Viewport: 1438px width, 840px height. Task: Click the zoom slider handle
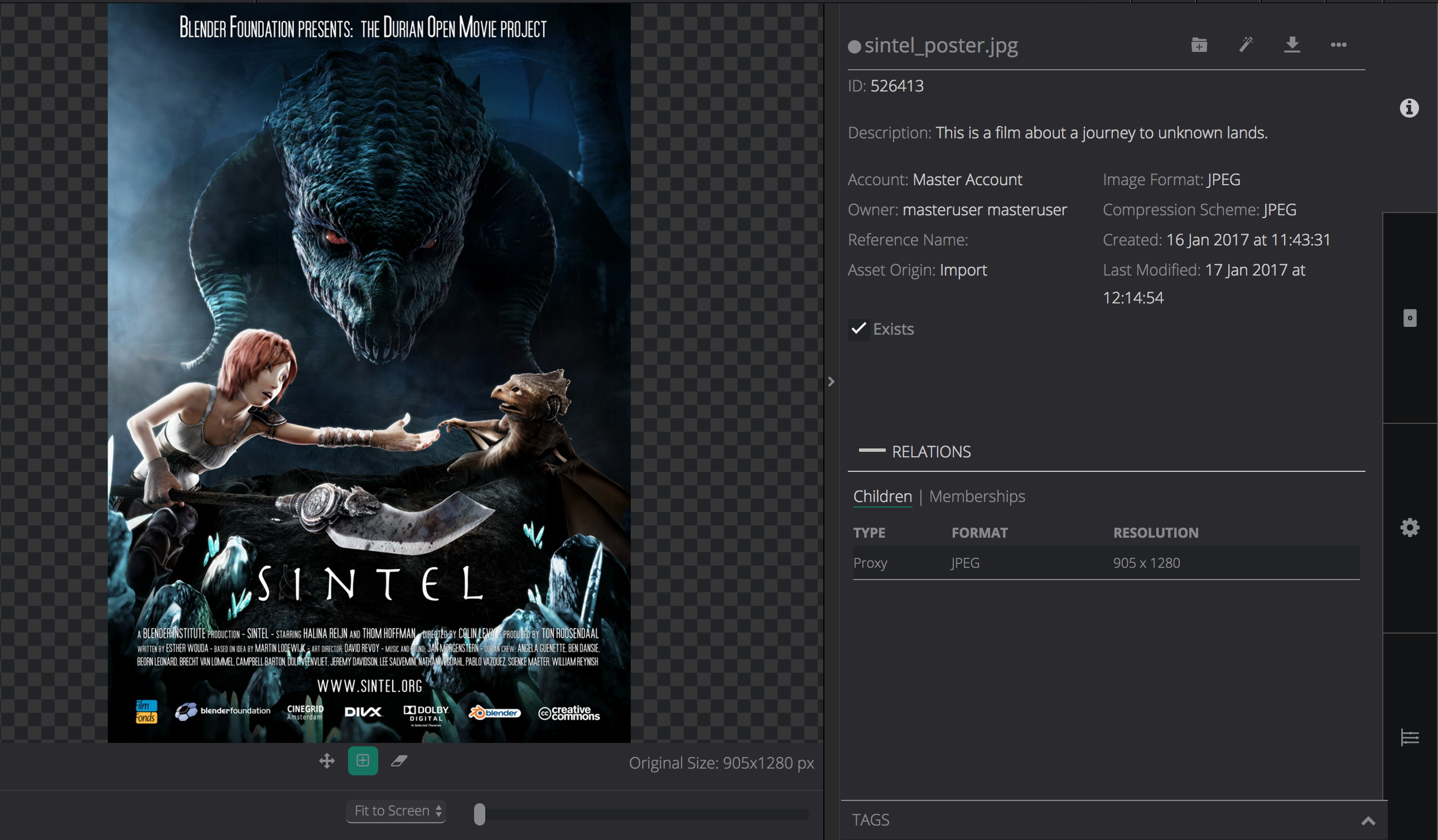[480, 814]
